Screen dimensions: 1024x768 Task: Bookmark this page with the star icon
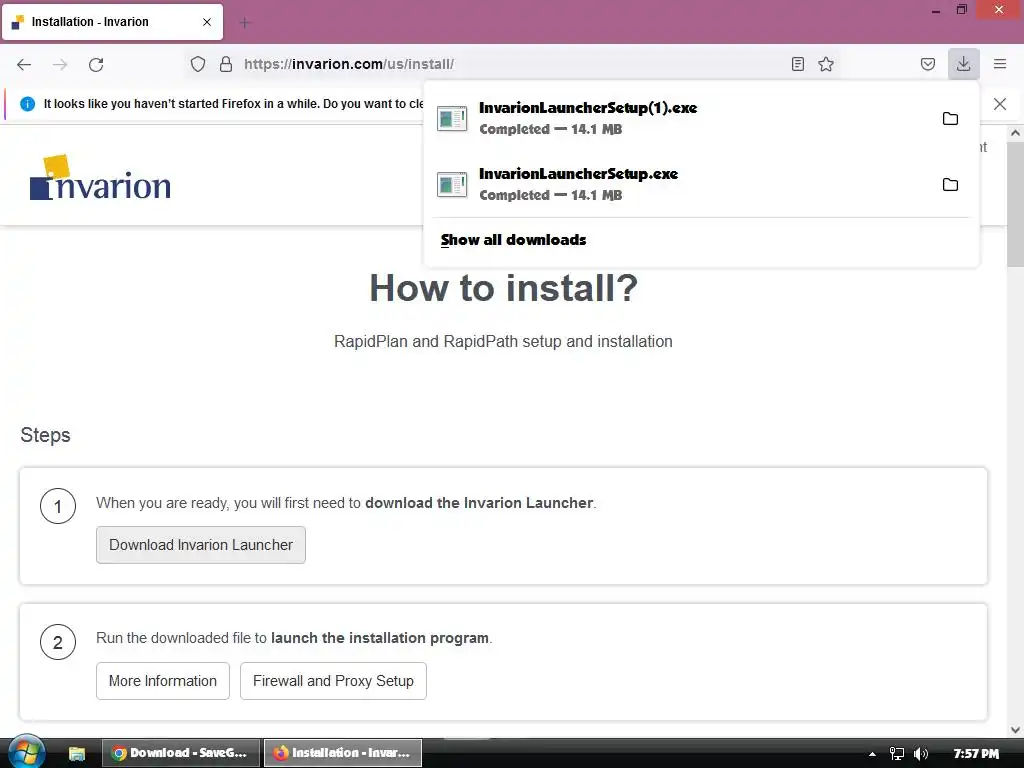tap(826, 64)
